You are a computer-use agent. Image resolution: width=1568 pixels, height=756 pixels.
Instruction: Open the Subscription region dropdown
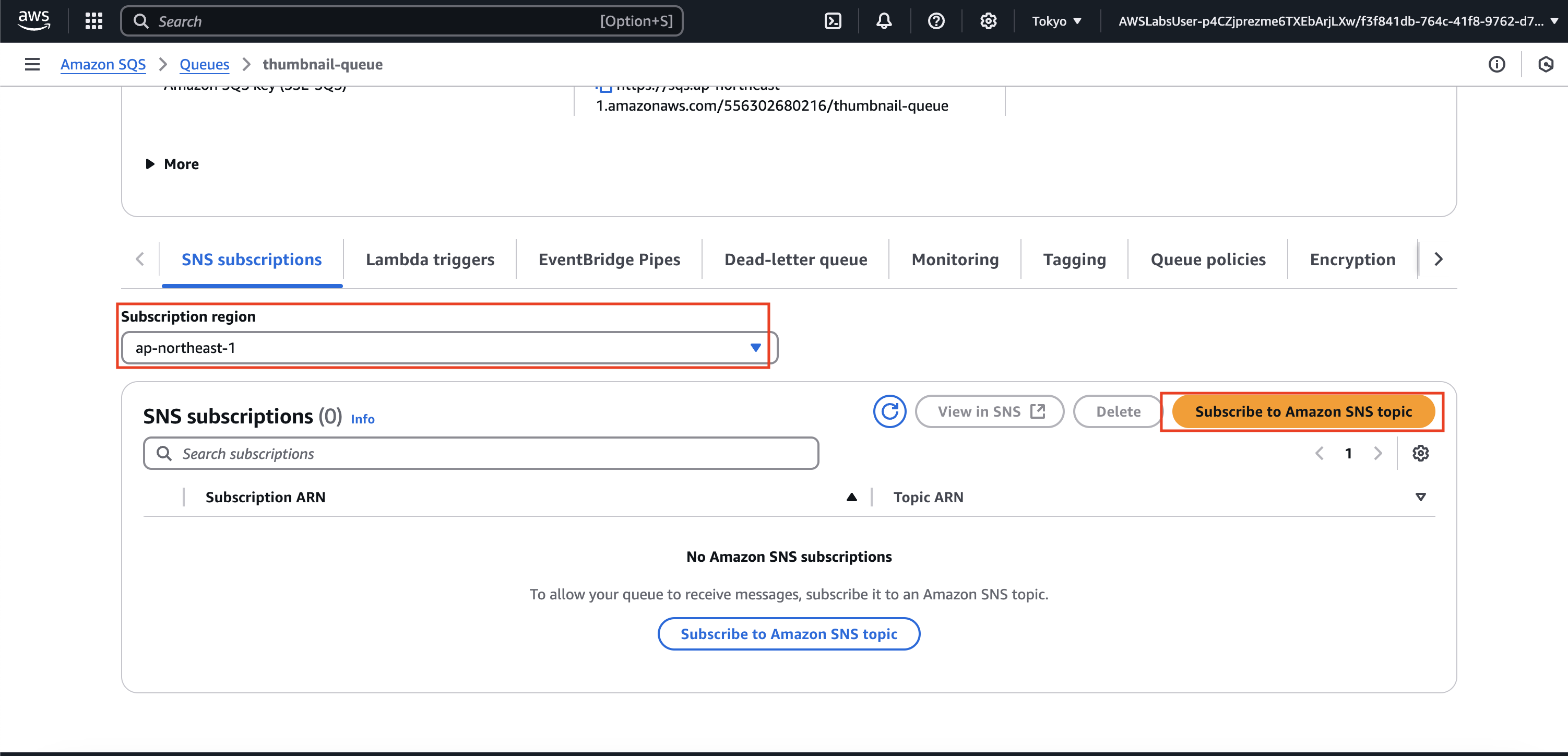[448, 348]
